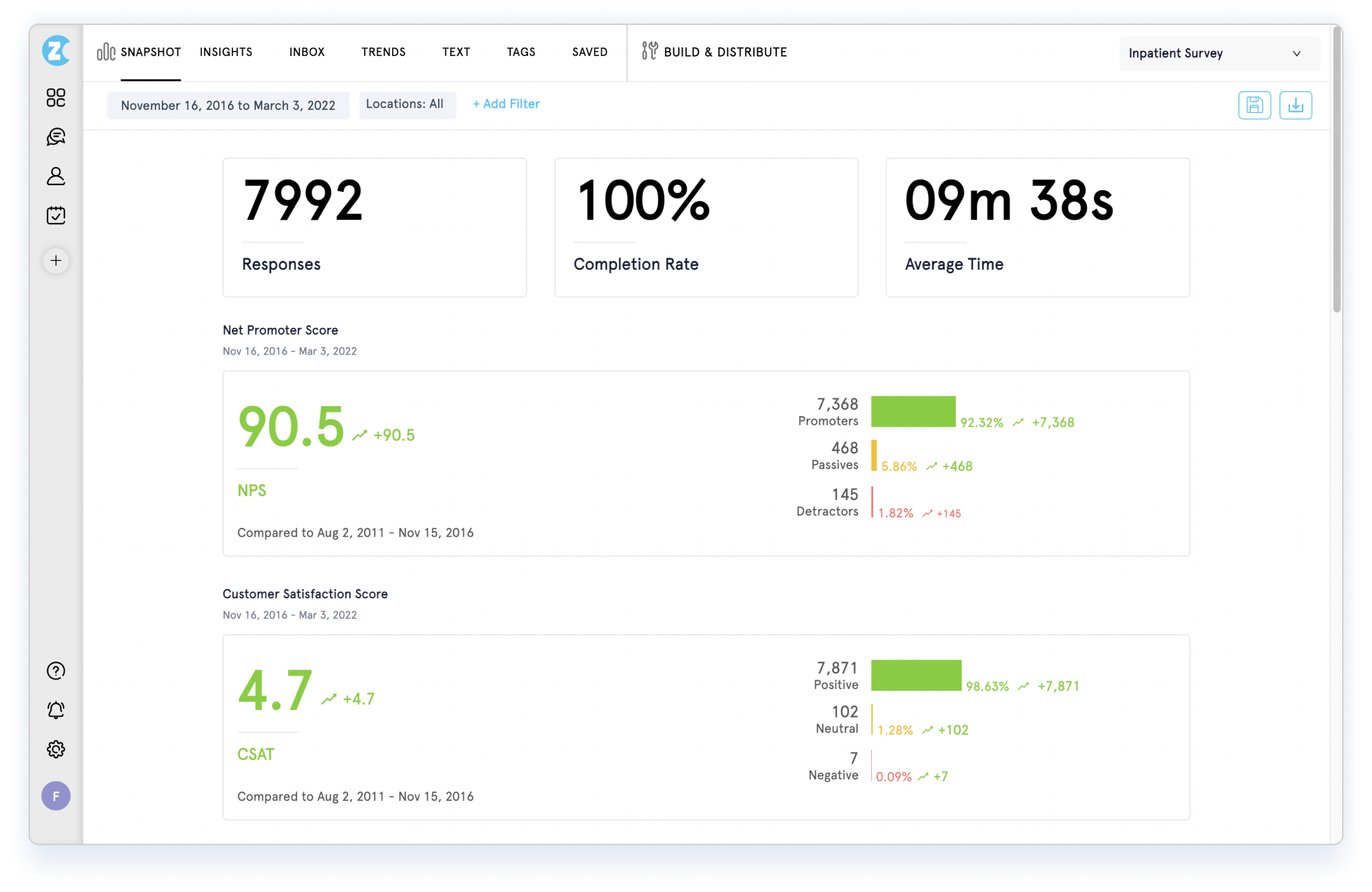
Task: Click the Build & Distribute tools icon
Action: tap(649, 51)
